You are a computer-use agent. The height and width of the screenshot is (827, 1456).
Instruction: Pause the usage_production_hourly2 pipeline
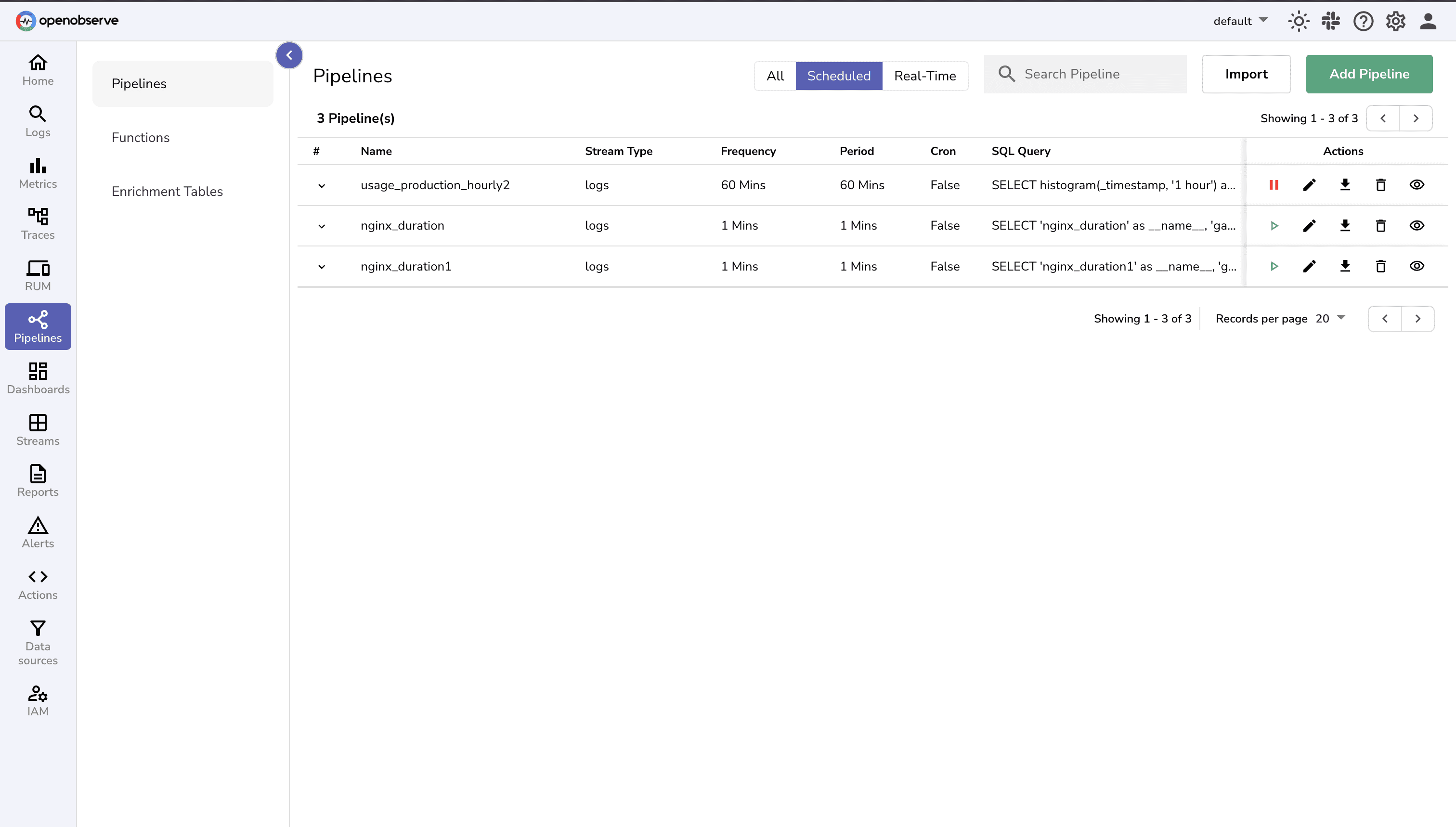point(1274,184)
